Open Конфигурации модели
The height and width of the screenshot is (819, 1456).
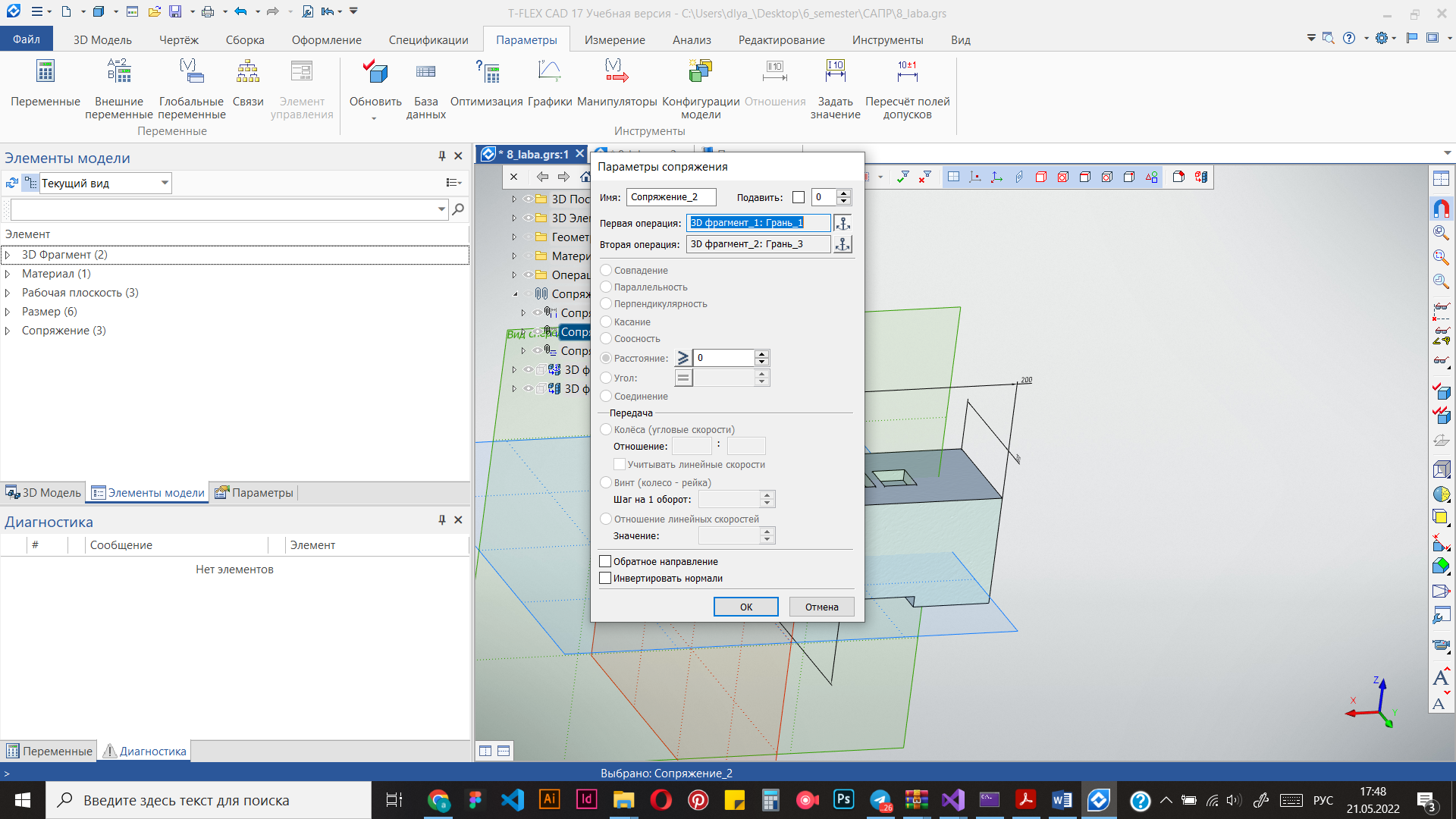pos(701,89)
